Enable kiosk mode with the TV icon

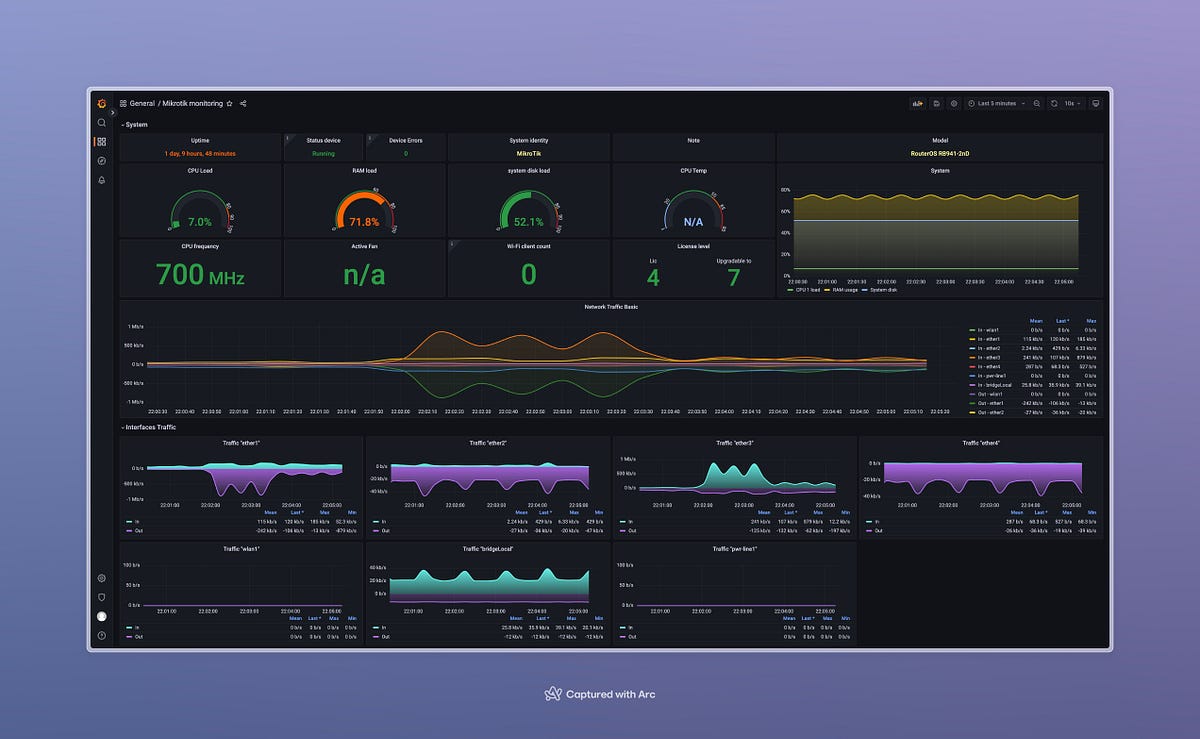1096,103
